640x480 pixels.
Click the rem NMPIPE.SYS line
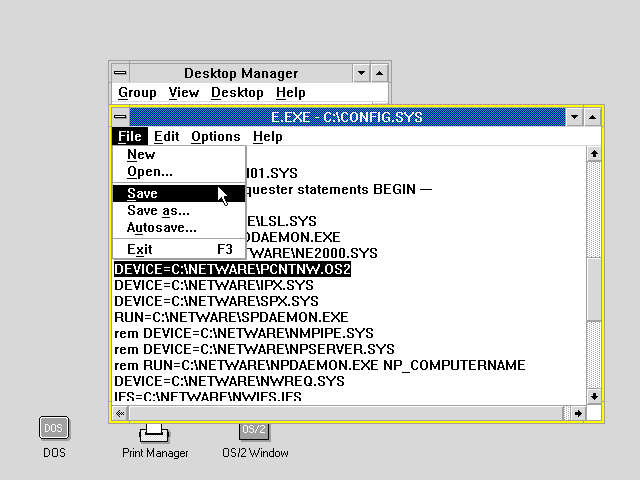pos(244,333)
